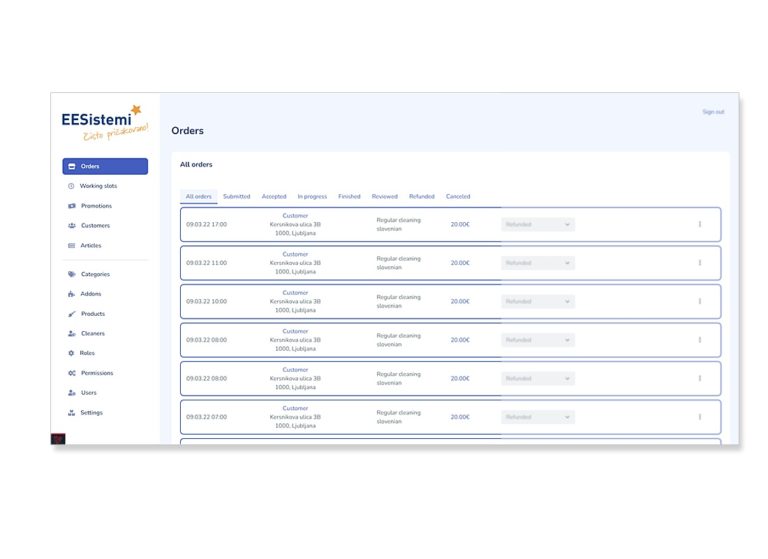768x559 pixels.
Task: Click the date 09.03.22 10:00
Action: (x=207, y=301)
